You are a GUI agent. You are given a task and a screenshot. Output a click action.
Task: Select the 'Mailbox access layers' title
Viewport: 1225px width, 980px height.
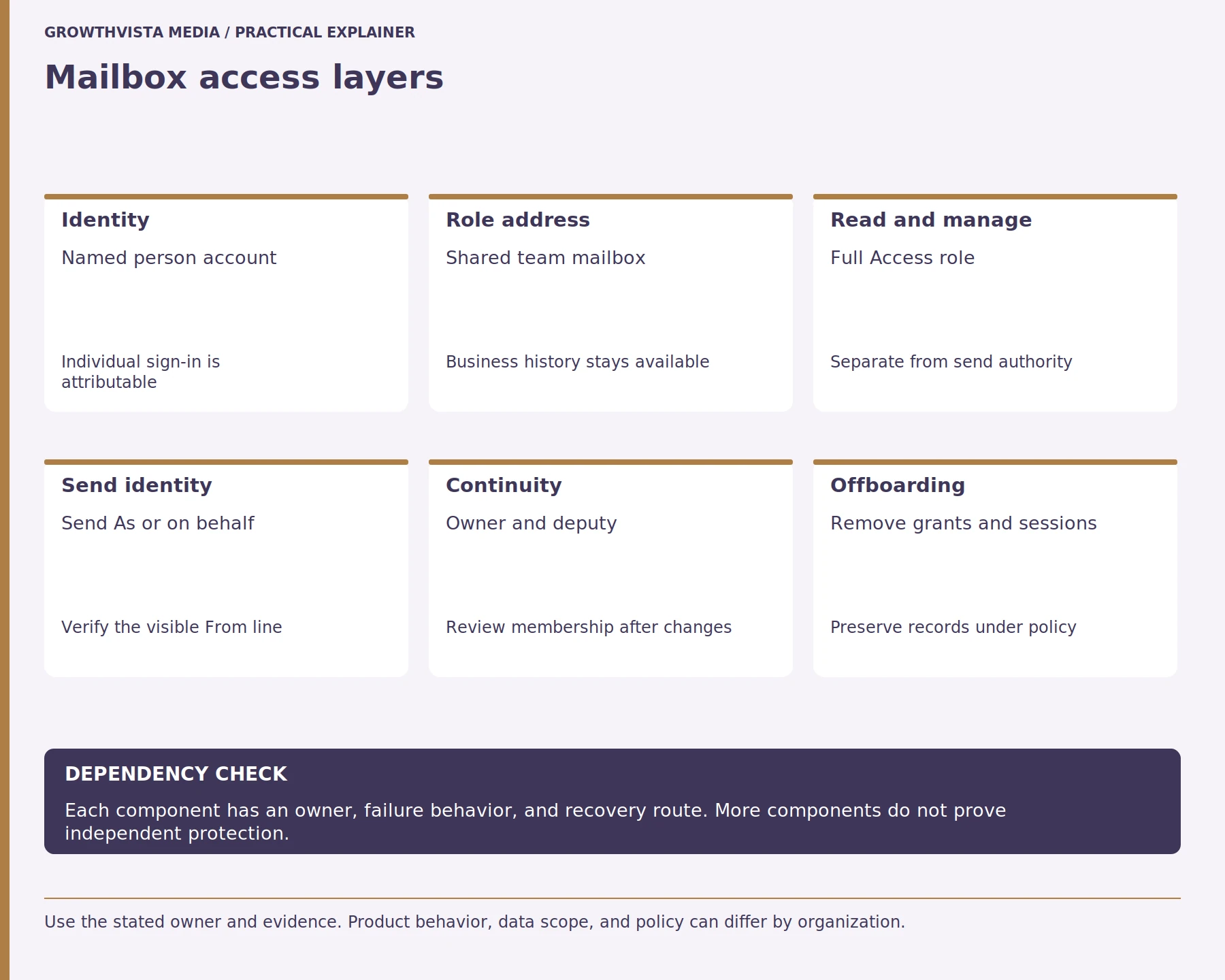[x=244, y=77]
